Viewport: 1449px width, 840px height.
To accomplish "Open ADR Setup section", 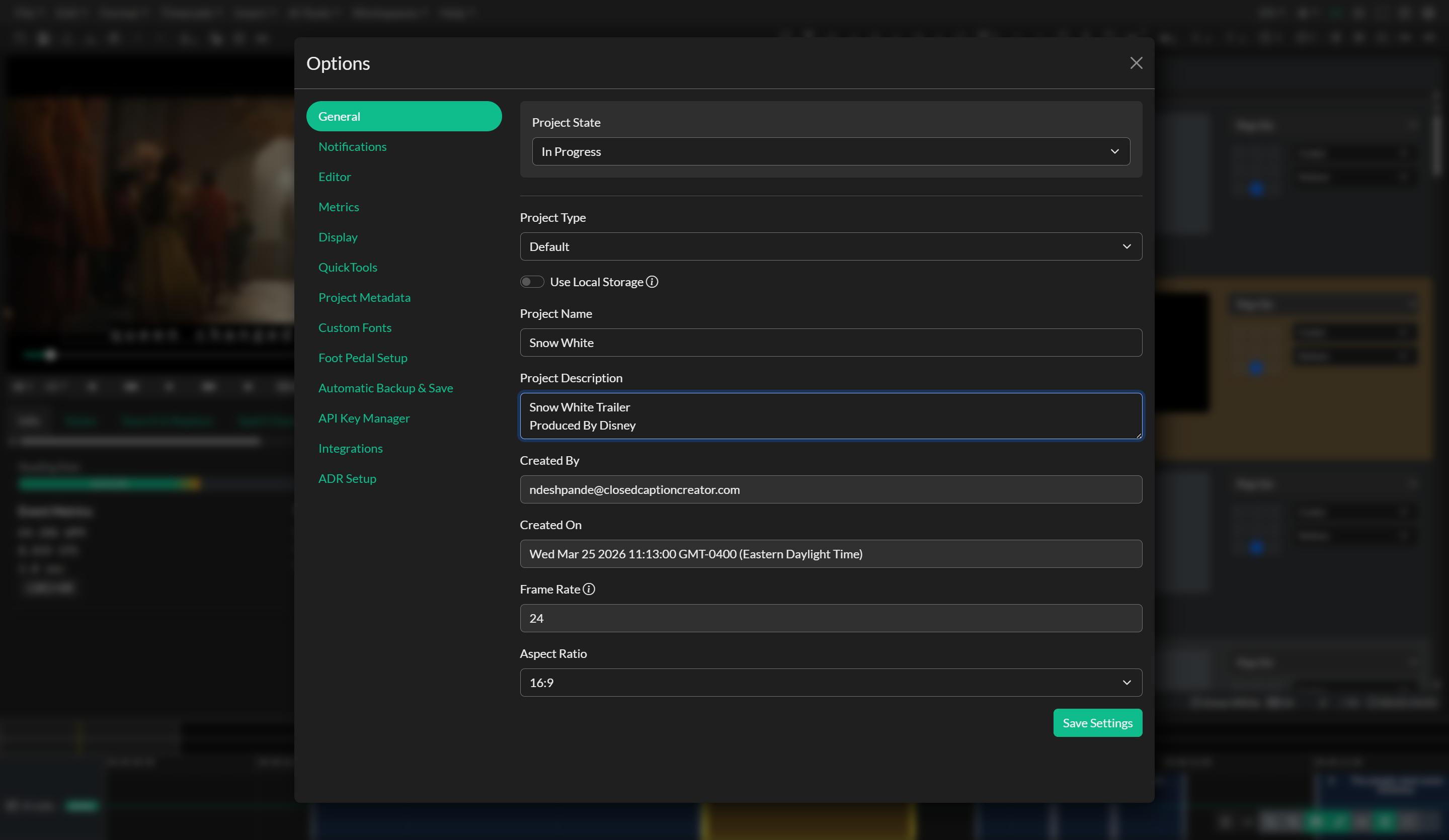I will (x=347, y=478).
